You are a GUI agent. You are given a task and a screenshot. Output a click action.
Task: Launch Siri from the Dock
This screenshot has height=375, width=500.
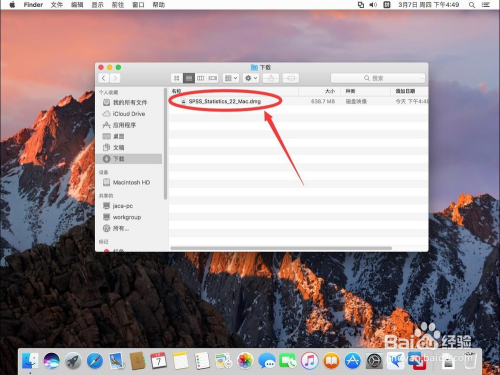(51, 361)
